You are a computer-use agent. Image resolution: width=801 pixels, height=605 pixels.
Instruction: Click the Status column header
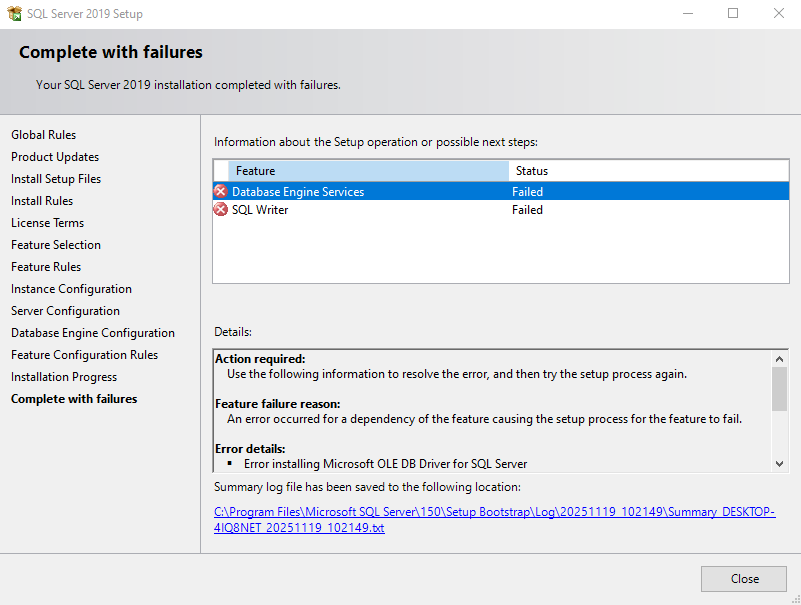pos(648,171)
